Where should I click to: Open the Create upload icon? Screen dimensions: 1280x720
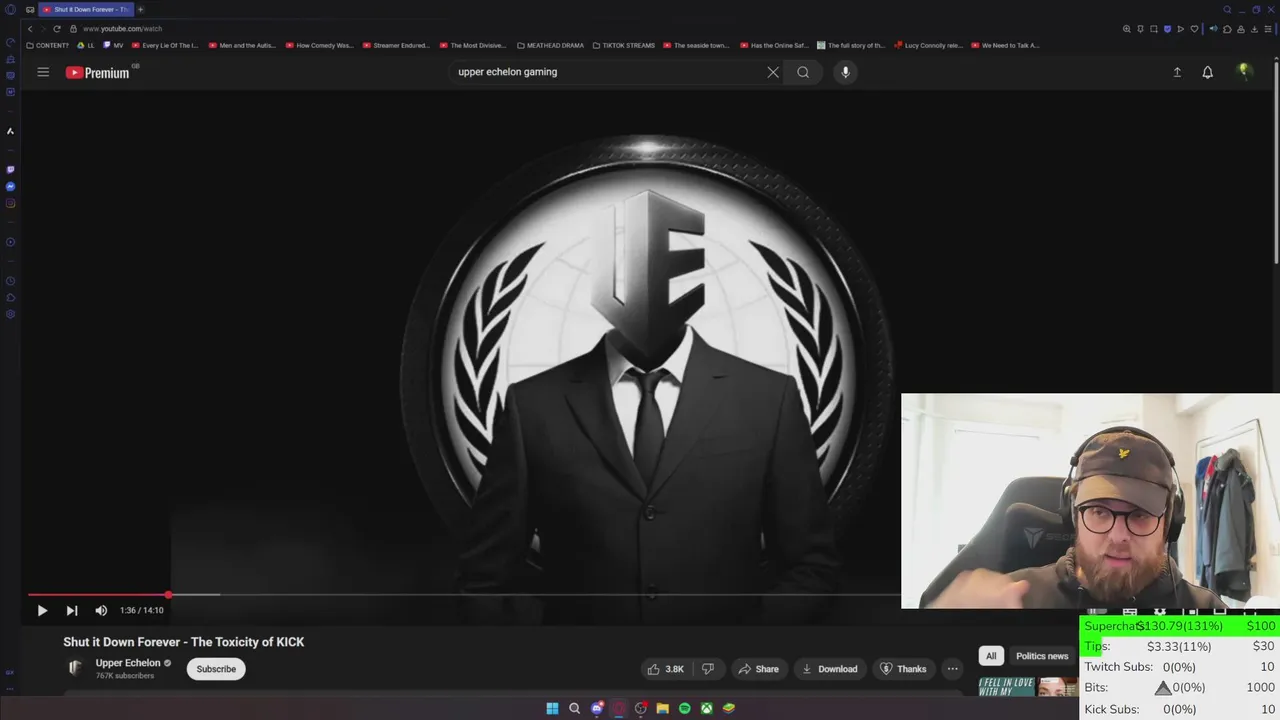[x=1177, y=72]
